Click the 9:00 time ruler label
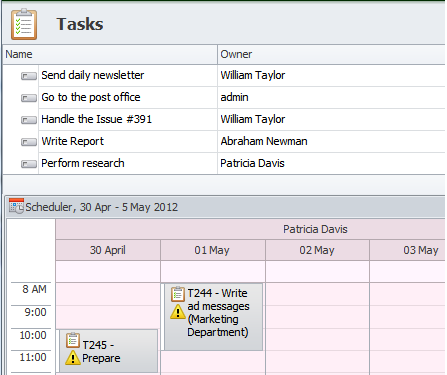The height and width of the screenshot is (375, 447). click(x=35, y=312)
